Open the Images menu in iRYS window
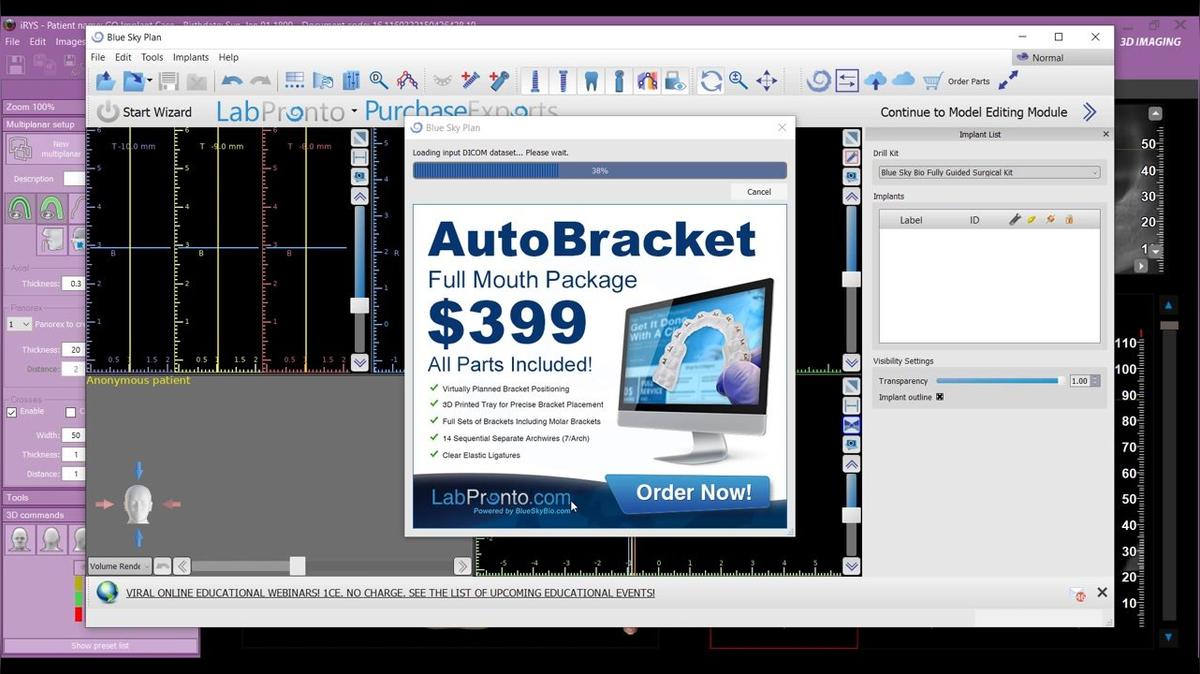This screenshot has width=1200, height=674. point(70,42)
